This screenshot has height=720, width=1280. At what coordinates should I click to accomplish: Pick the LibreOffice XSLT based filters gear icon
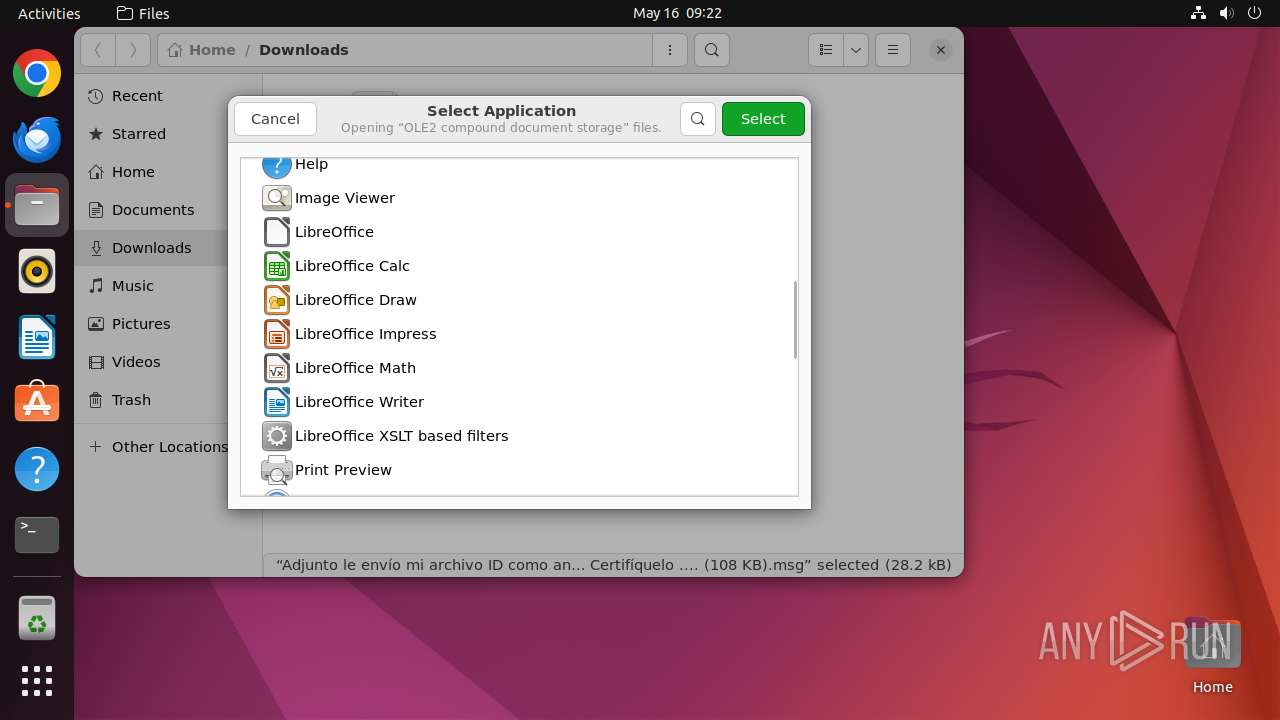[x=277, y=436]
